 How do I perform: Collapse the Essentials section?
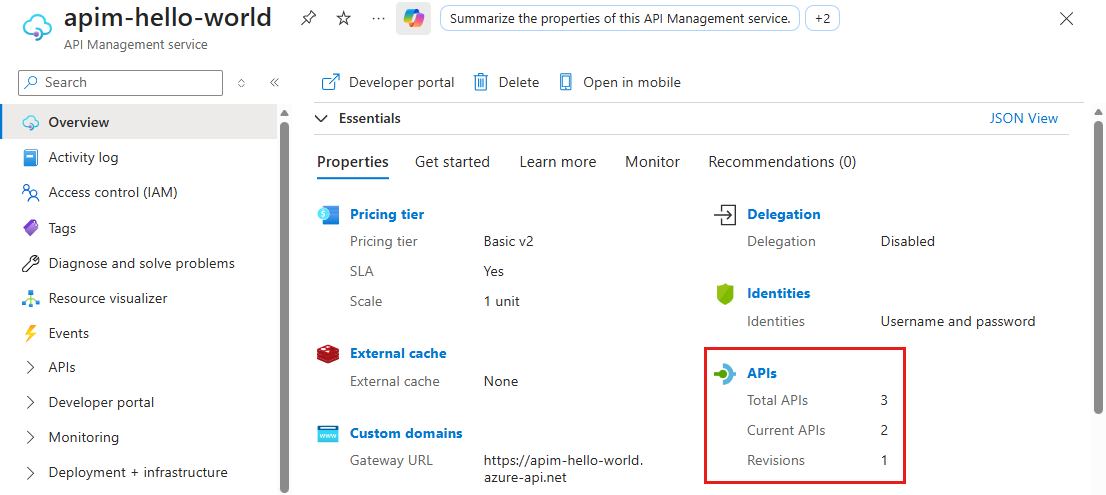tap(322, 118)
